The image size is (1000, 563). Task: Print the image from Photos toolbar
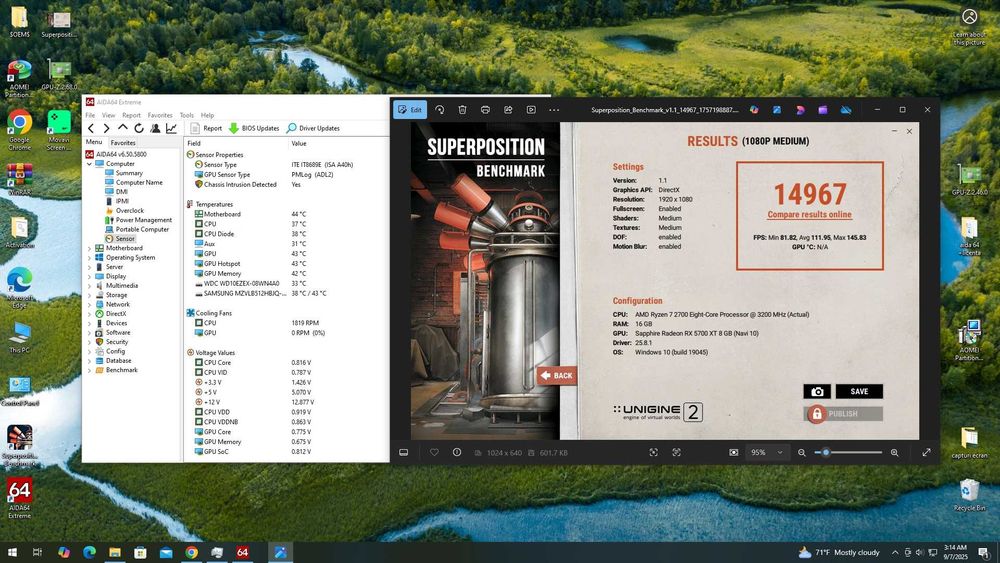[485, 110]
